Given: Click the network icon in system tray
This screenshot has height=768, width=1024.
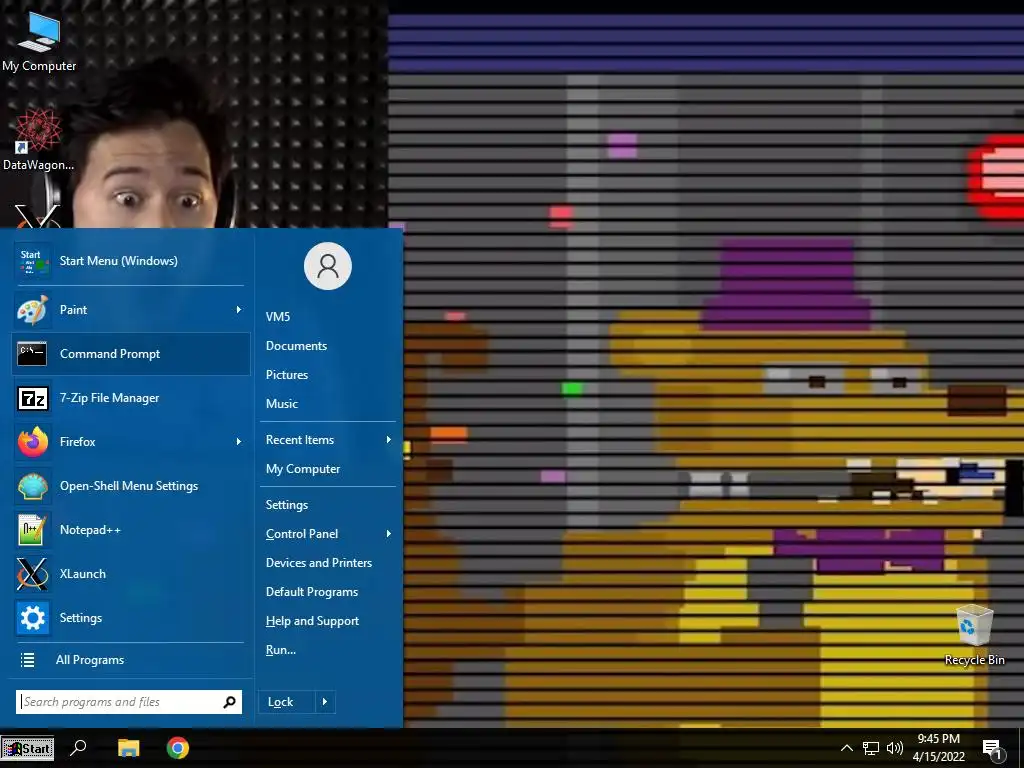Looking at the screenshot, I should (x=871, y=748).
